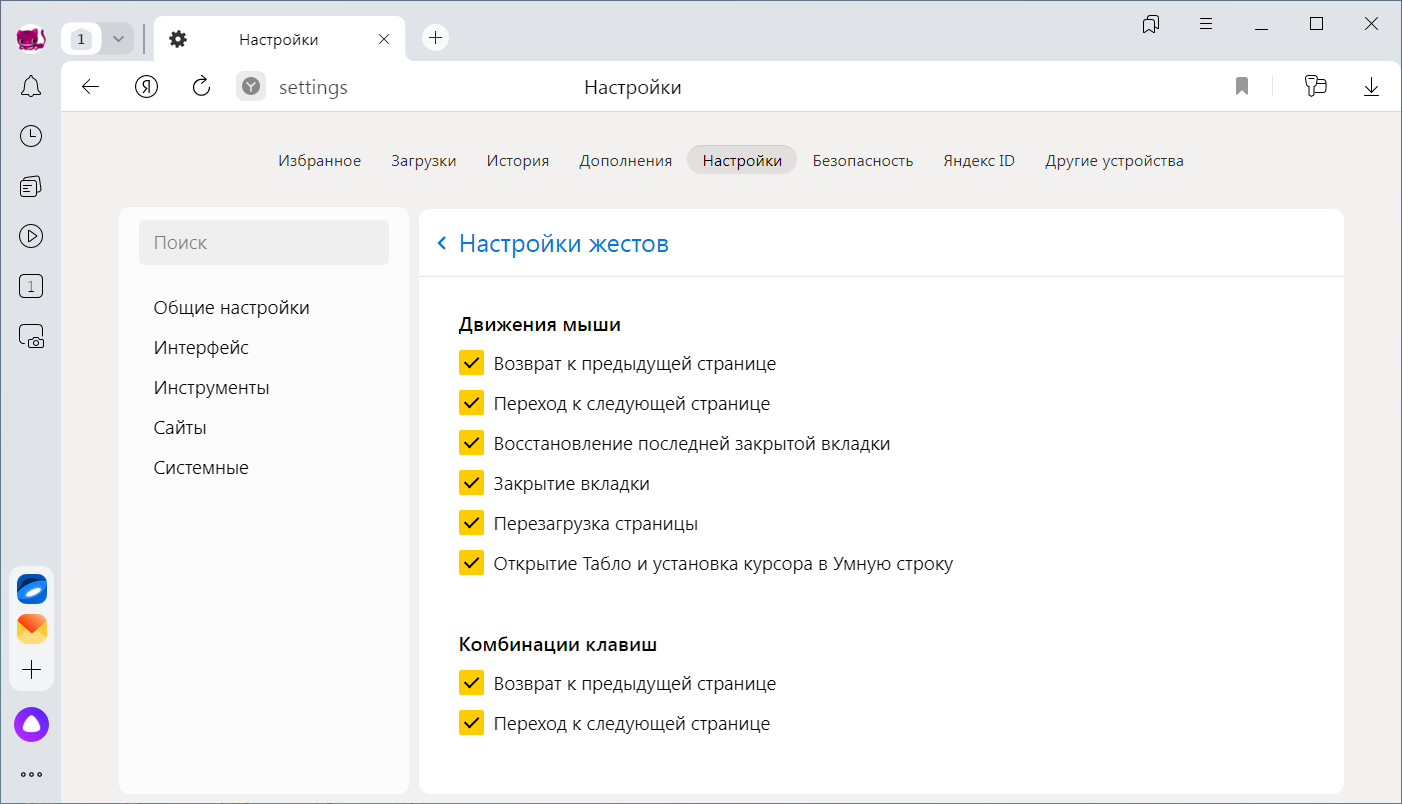The image size is (1402, 804).
Task: Launch the Alice voice assistant
Action: tap(32, 725)
